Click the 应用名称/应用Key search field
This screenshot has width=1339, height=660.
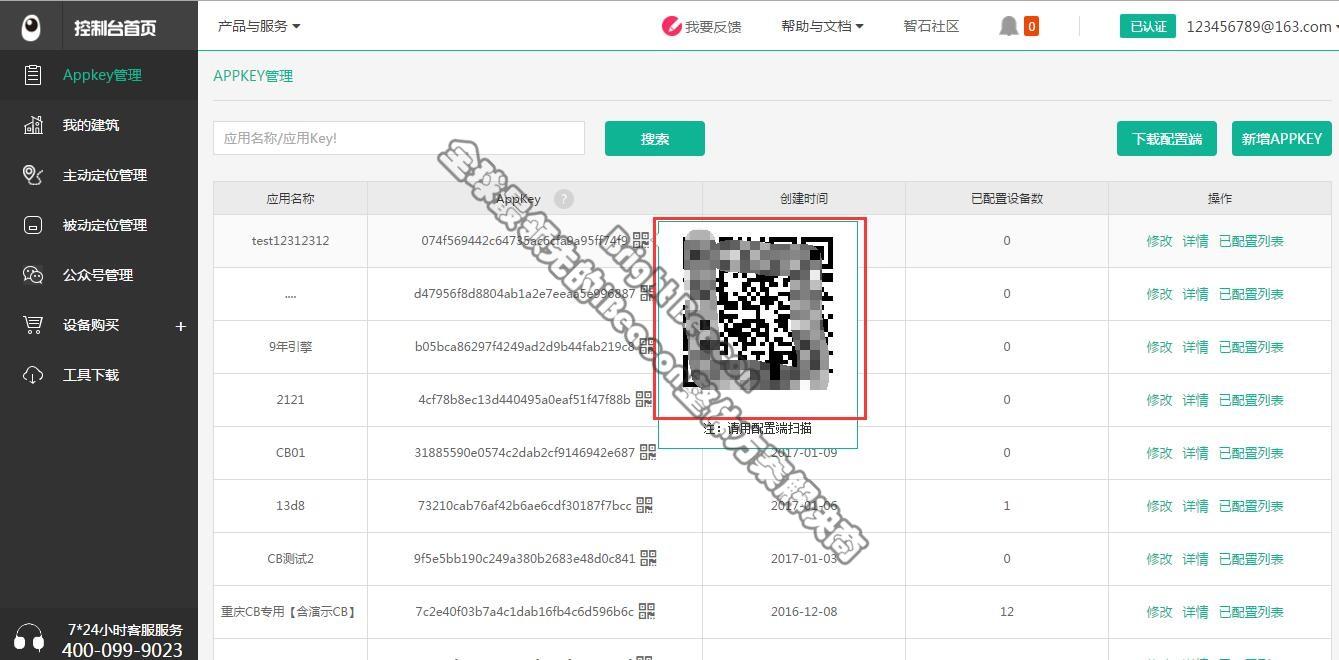[x=399, y=138]
